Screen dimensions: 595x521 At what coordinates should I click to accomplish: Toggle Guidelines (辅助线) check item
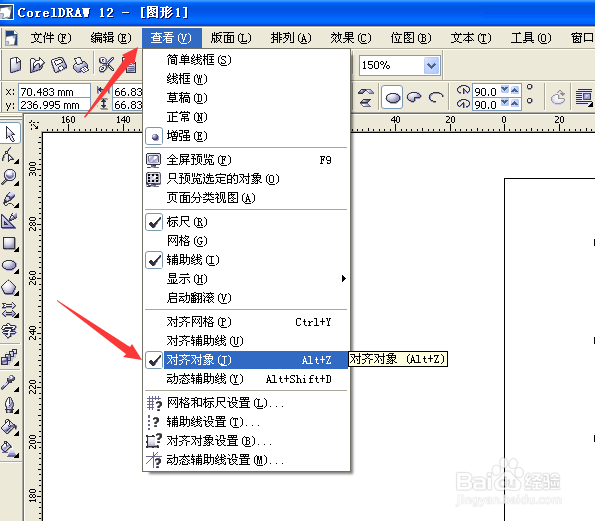tap(246, 260)
